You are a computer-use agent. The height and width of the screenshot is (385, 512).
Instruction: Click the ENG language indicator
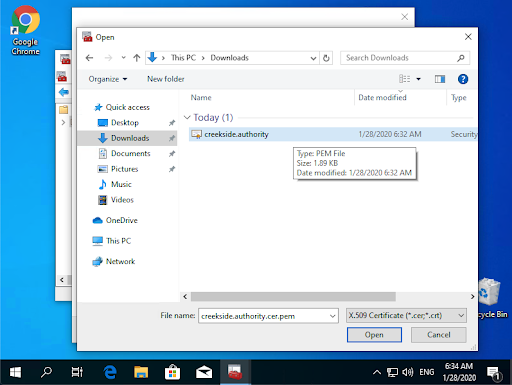(427, 372)
